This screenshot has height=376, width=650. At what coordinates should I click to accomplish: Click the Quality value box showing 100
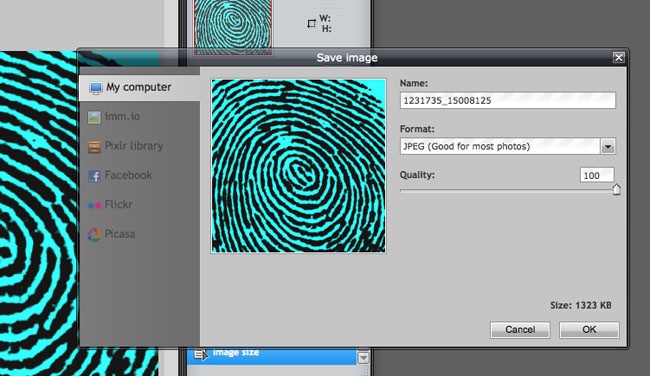[597, 175]
